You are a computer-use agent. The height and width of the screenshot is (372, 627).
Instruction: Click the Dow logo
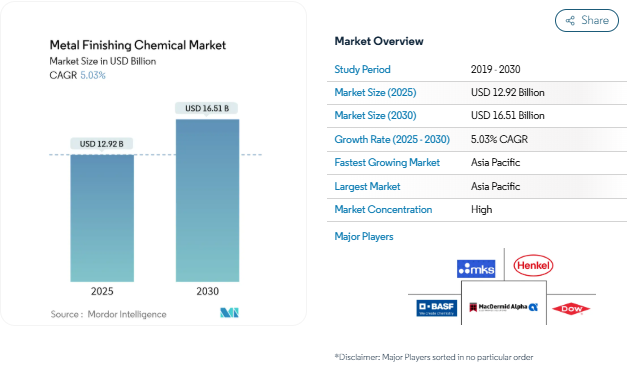click(571, 308)
